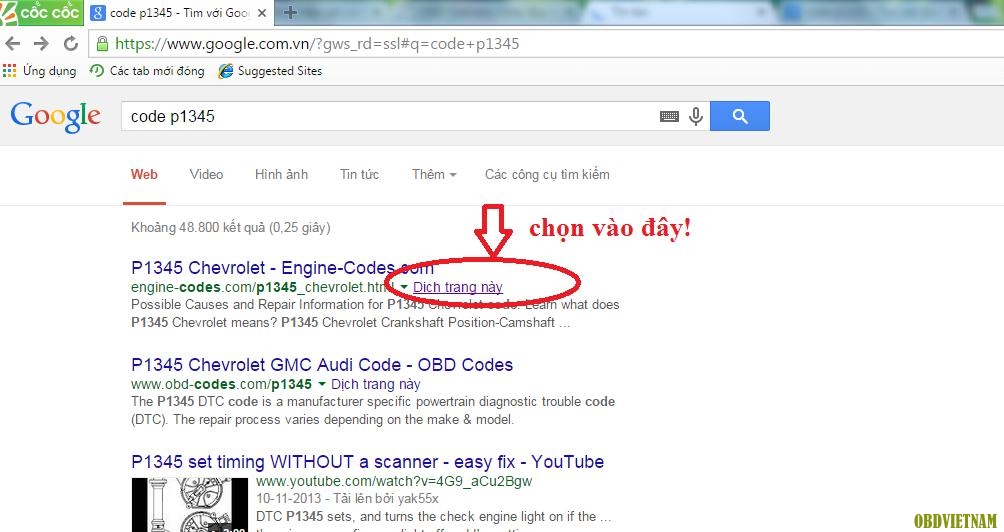Viewport: 1004px width, 532px height.
Task: Switch to the Hình ảnh results tab
Action: pos(281,174)
